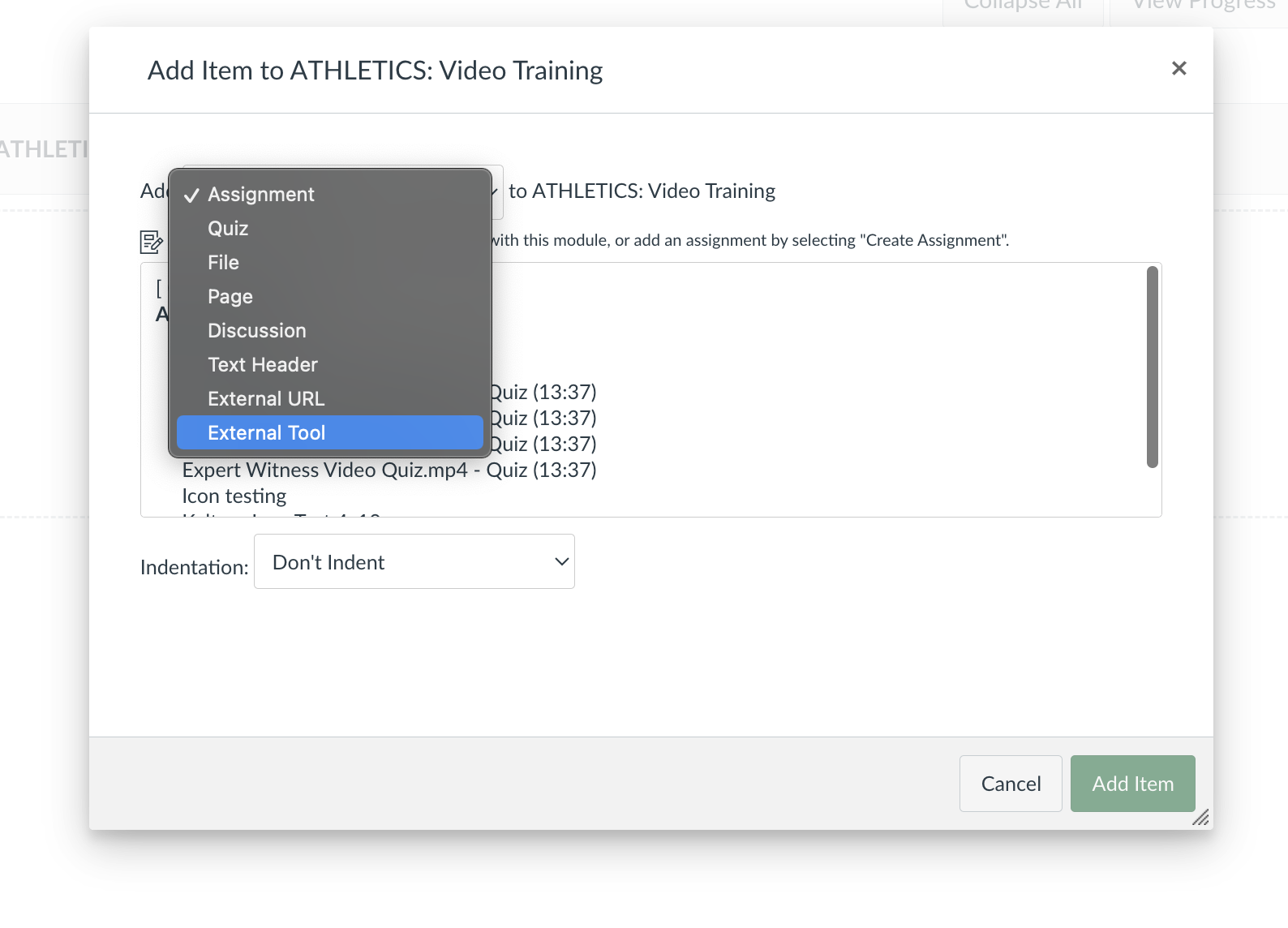
Task: Choose Quiz from the item type list
Action: coord(228,229)
